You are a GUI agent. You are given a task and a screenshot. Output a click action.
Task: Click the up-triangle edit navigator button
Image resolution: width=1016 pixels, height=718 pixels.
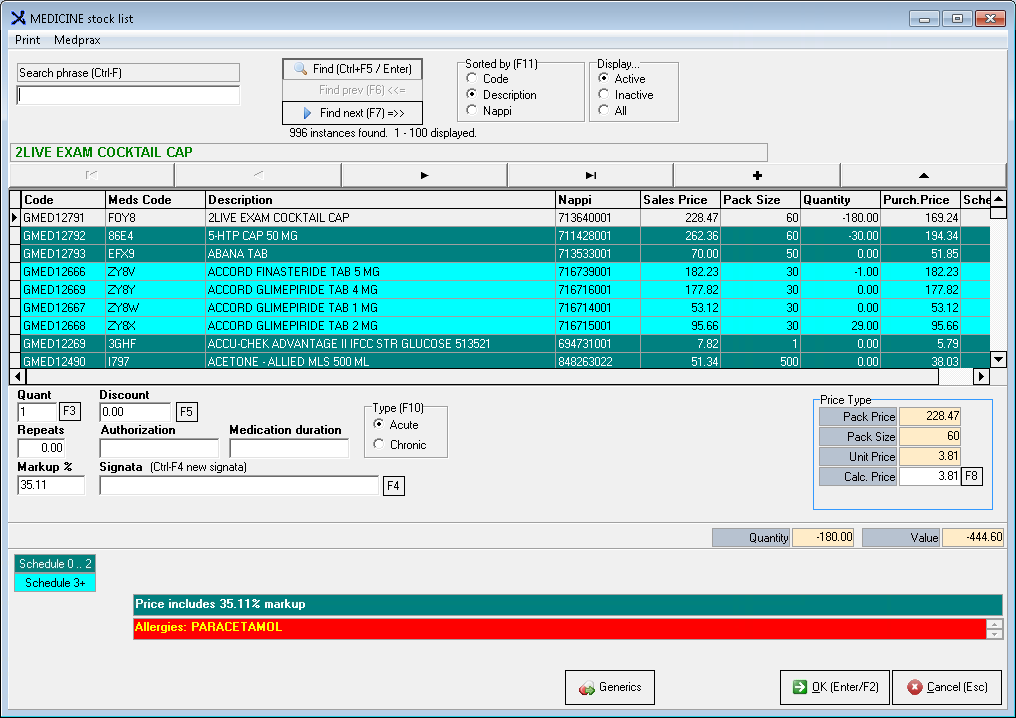[922, 175]
